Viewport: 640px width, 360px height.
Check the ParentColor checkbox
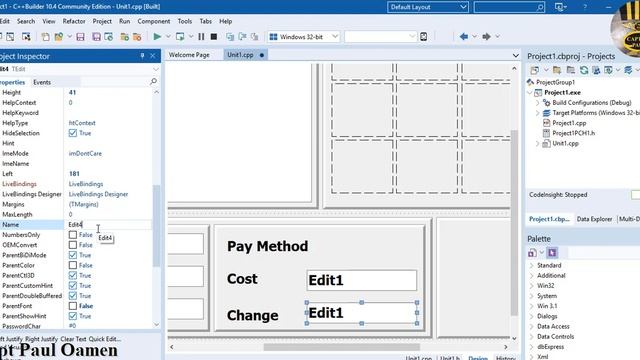pyautogui.click(x=73, y=265)
